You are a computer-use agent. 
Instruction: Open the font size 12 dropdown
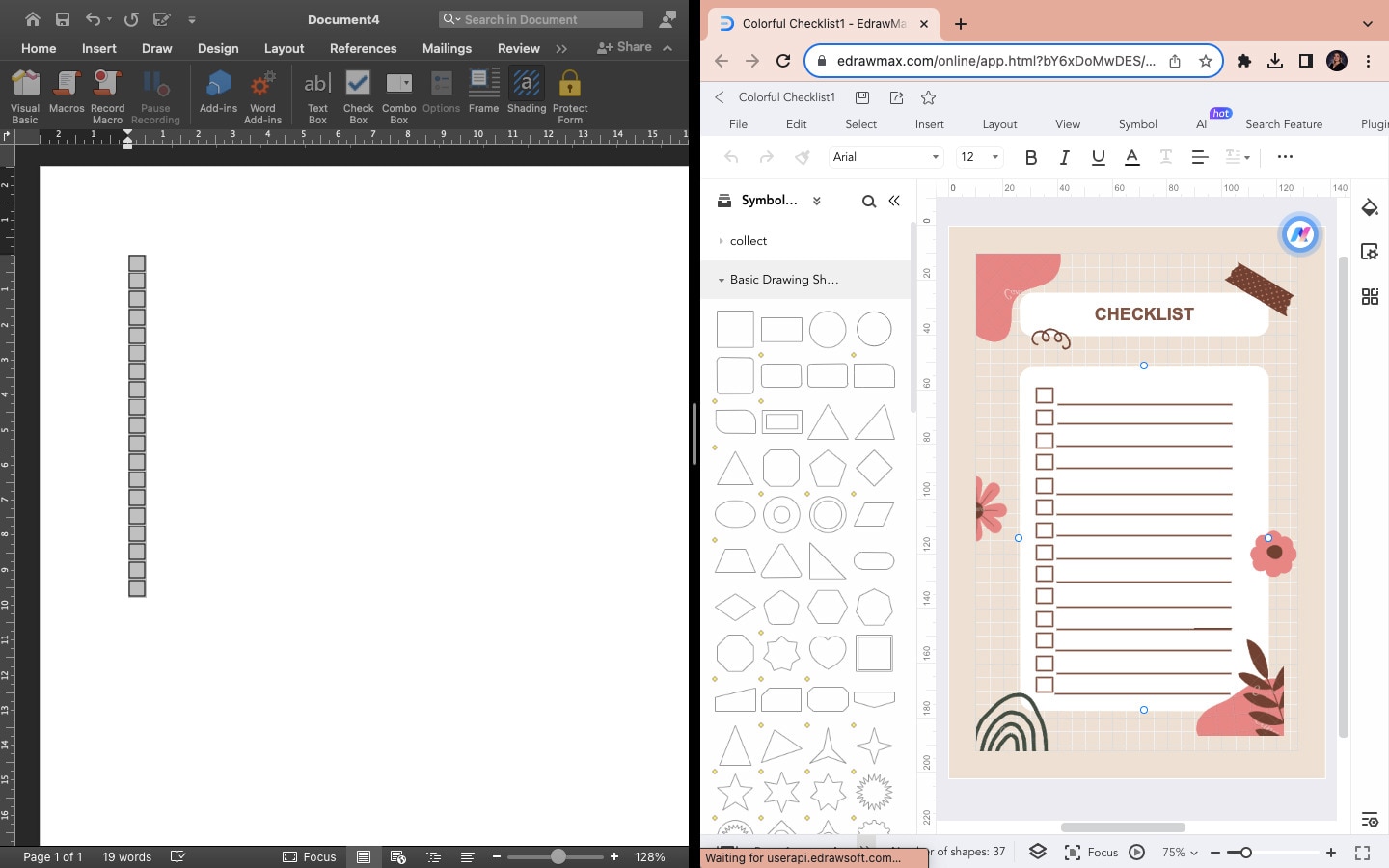pyautogui.click(x=979, y=157)
